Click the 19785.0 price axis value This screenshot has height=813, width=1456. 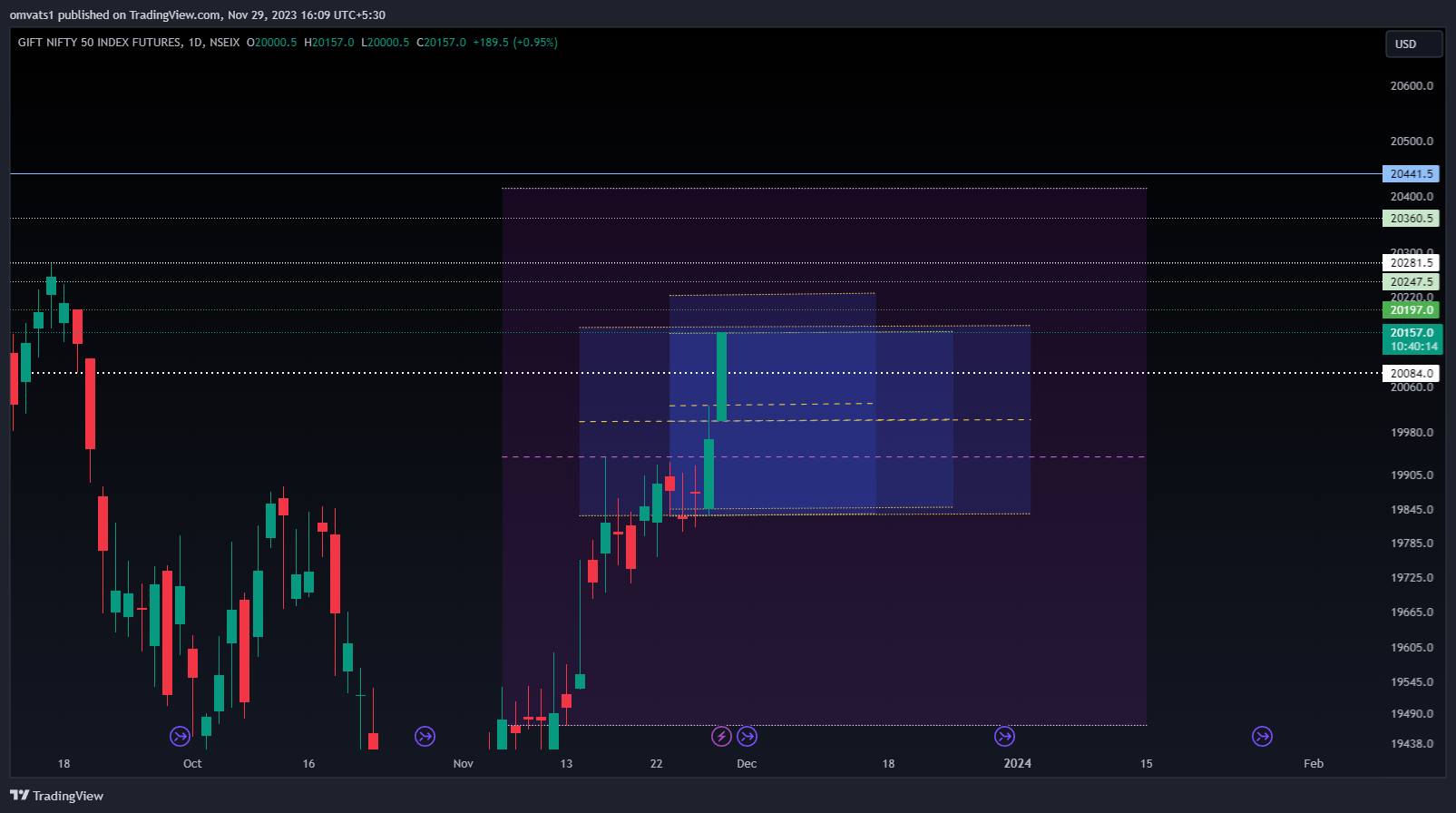[x=1412, y=544]
